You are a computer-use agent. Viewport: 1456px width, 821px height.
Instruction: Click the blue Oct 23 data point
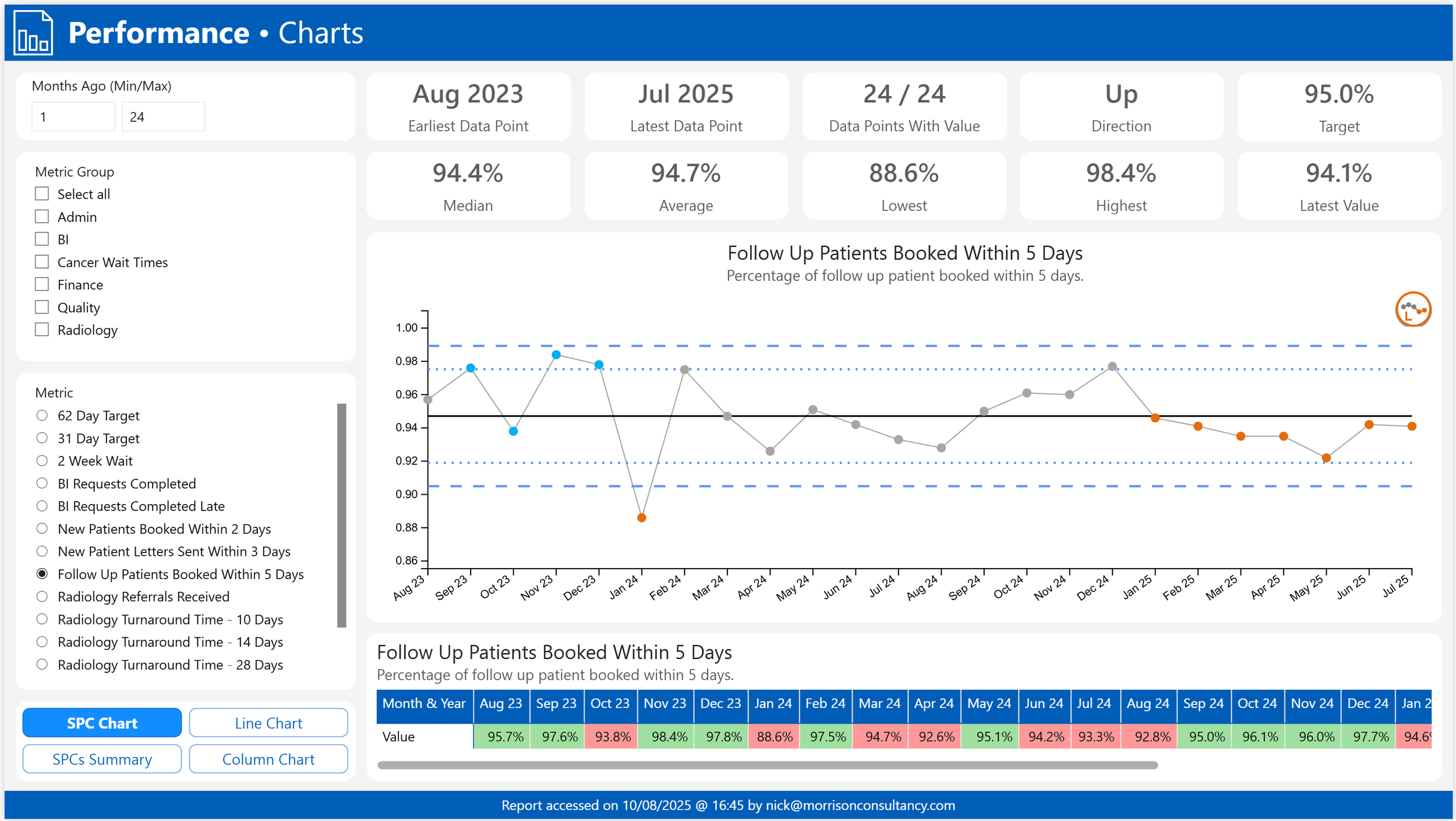[513, 431]
